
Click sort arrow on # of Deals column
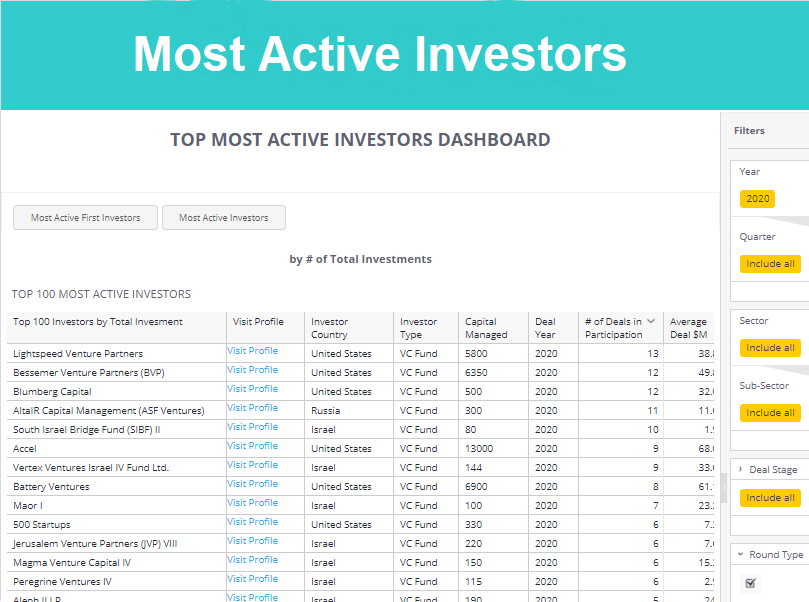[651, 322]
